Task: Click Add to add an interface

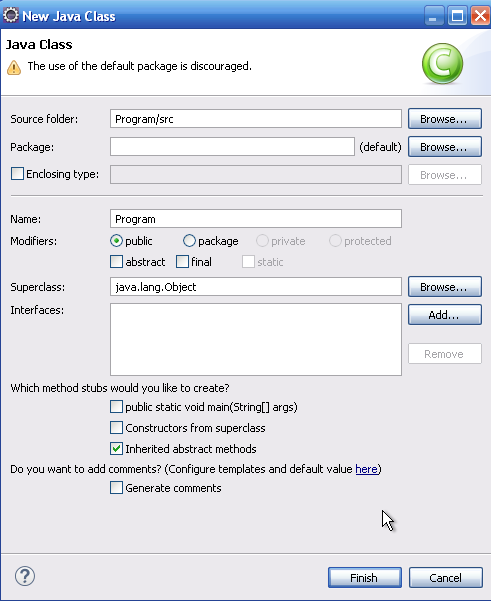Action: tap(445, 315)
